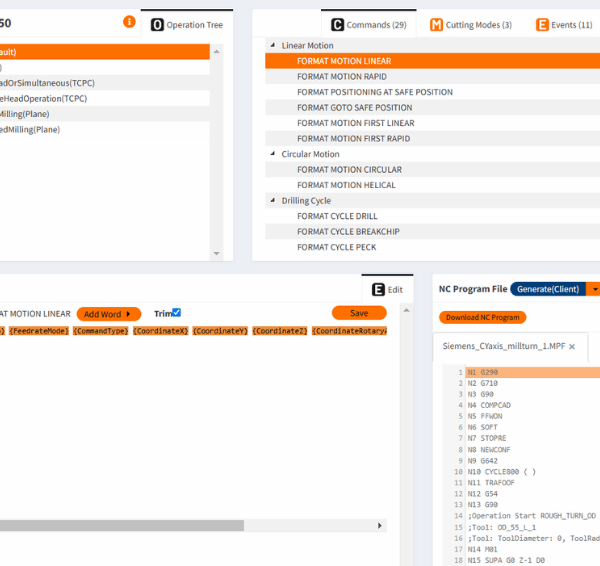Select FORMAT CYCLE PECK command
Image resolution: width=600 pixels, height=566 pixels.
(336, 247)
